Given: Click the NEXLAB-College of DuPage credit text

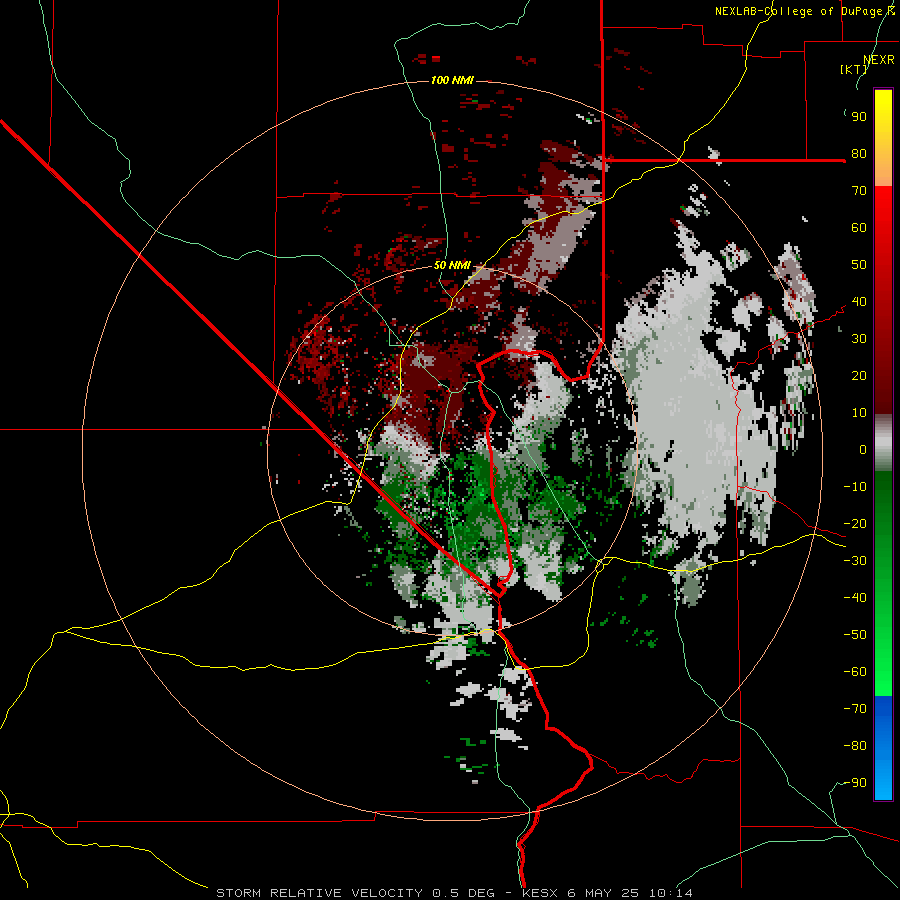Looking at the screenshot, I should (x=799, y=11).
